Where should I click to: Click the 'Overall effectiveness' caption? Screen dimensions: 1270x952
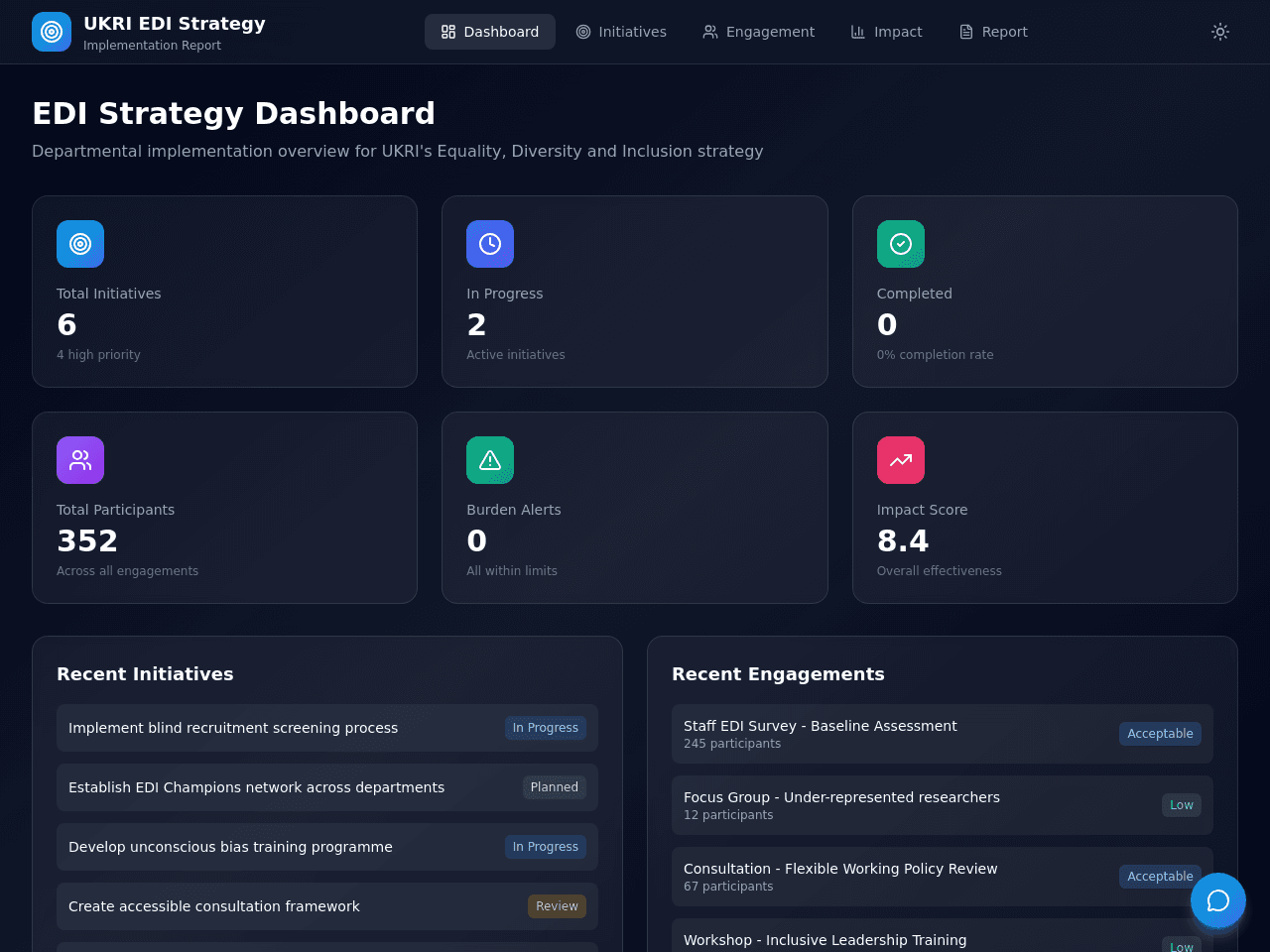click(940, 571)
